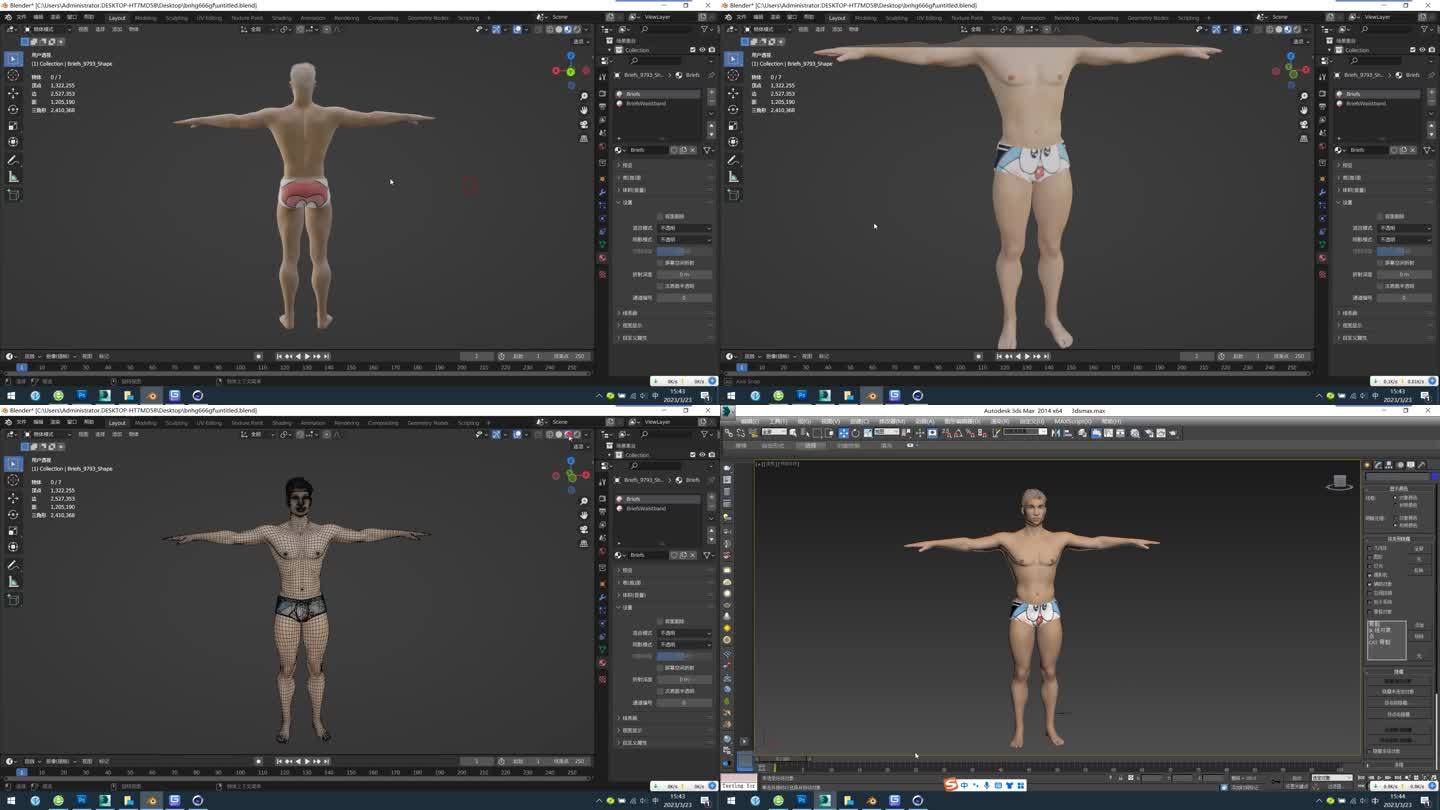
Task: Click the ViewCube in the 3ds Max viewport
Action: coord(1340,482)
